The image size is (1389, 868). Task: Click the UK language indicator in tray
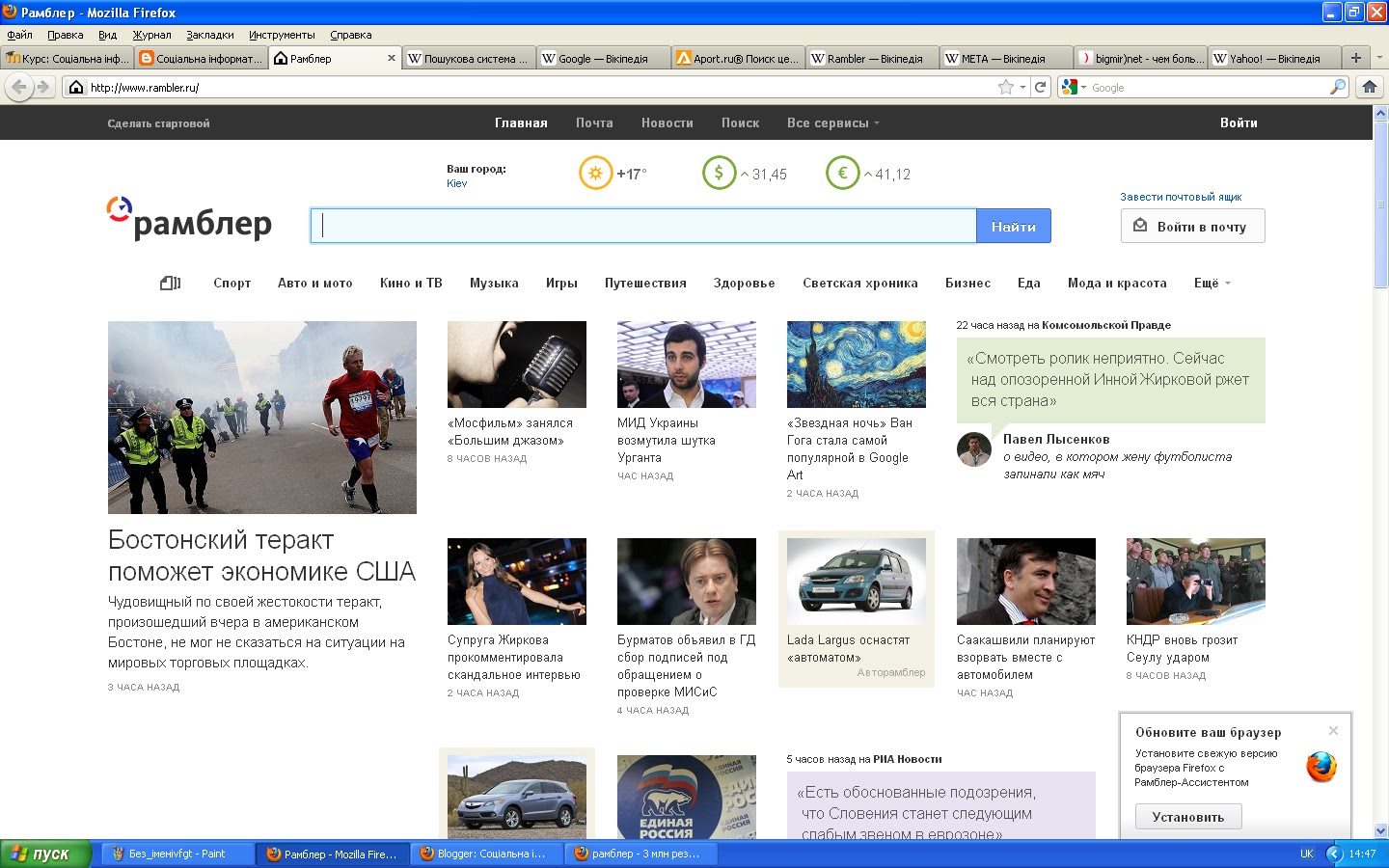(x=1306, y=854)
